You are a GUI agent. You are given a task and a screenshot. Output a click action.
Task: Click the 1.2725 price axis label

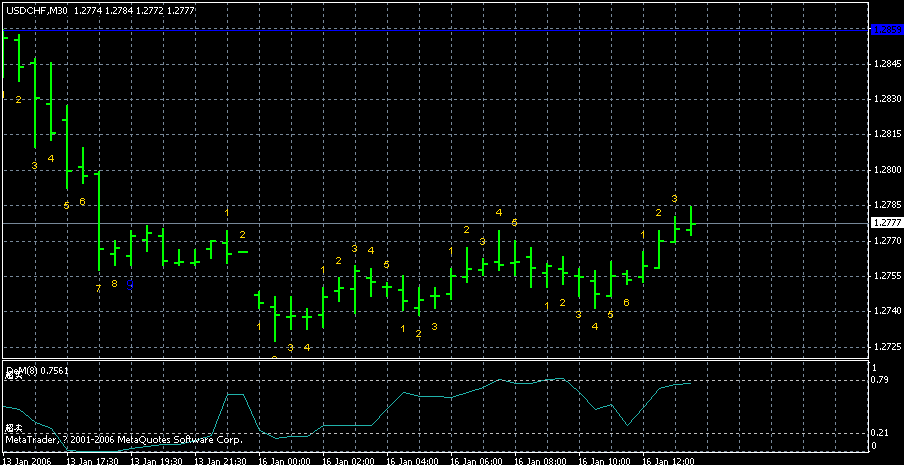885,347
